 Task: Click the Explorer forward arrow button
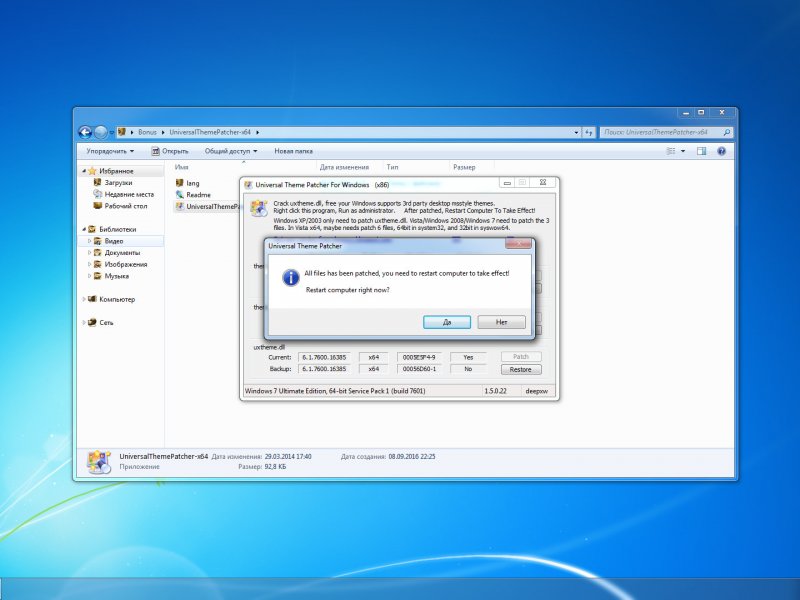(x=101, y=132)
